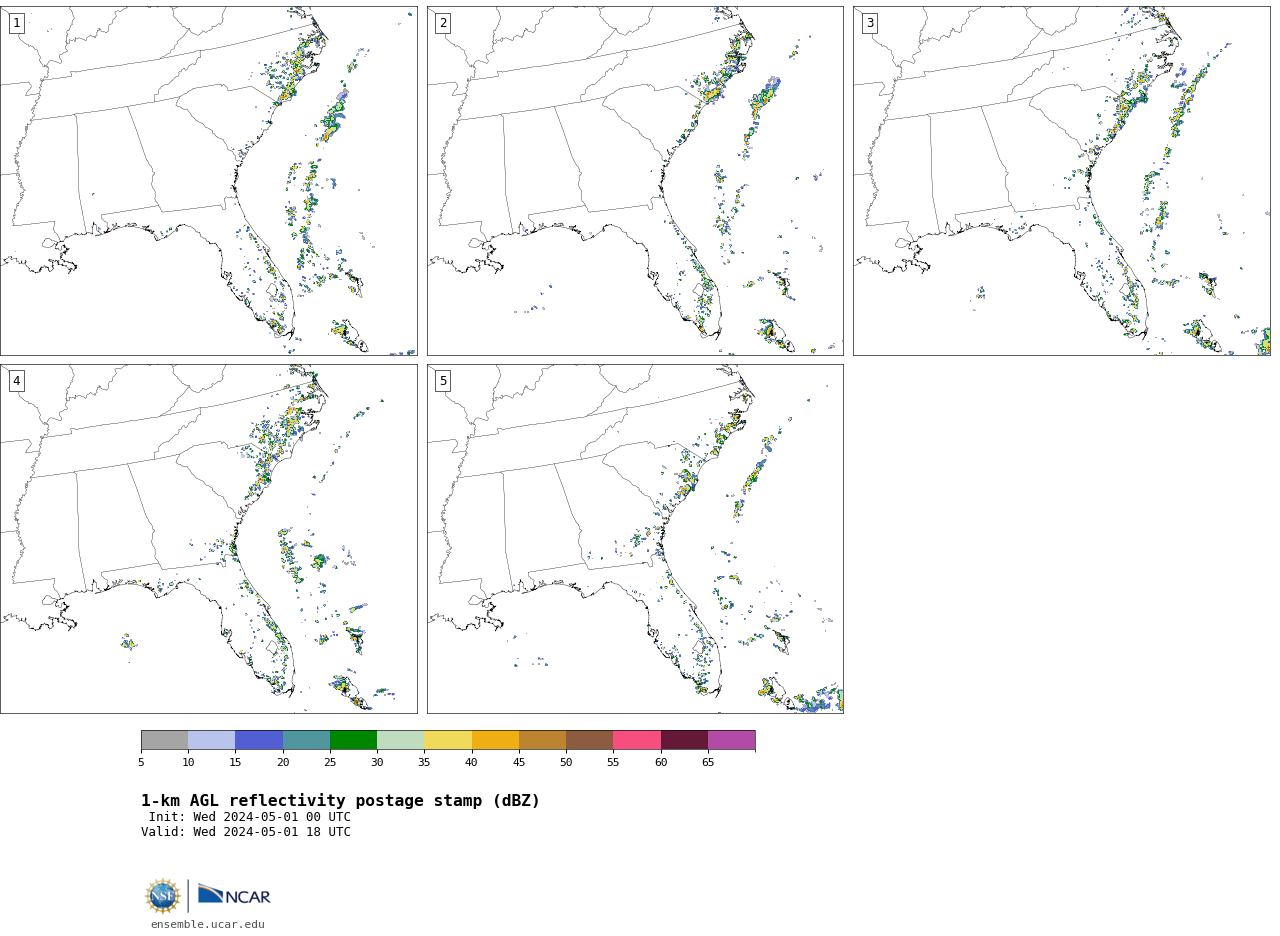Click the light lavender 10-15 dBZ swatch
1280x936 pixels.
[212, 740]
